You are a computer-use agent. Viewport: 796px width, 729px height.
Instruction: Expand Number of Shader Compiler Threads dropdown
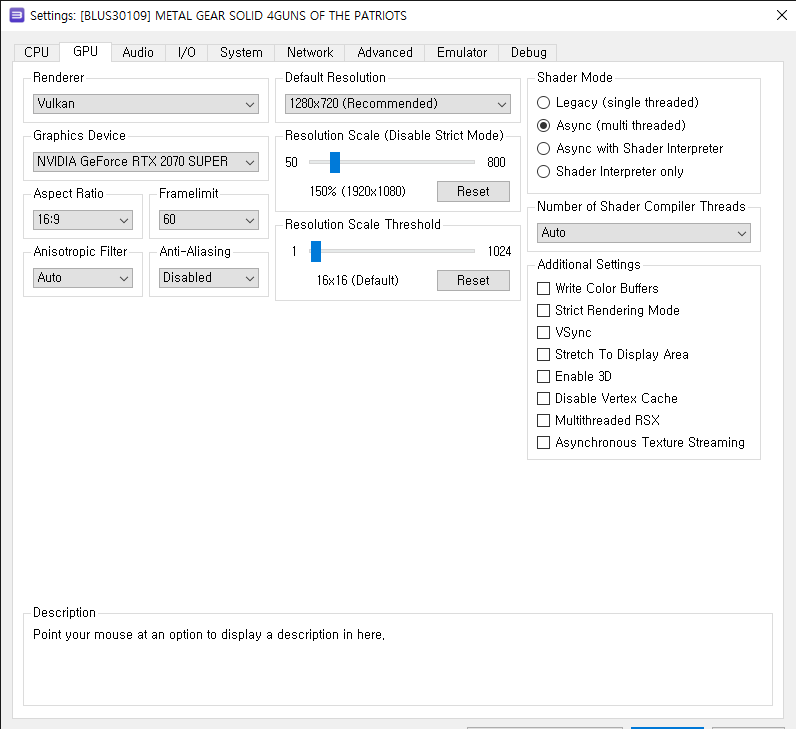tap(644, 233)
